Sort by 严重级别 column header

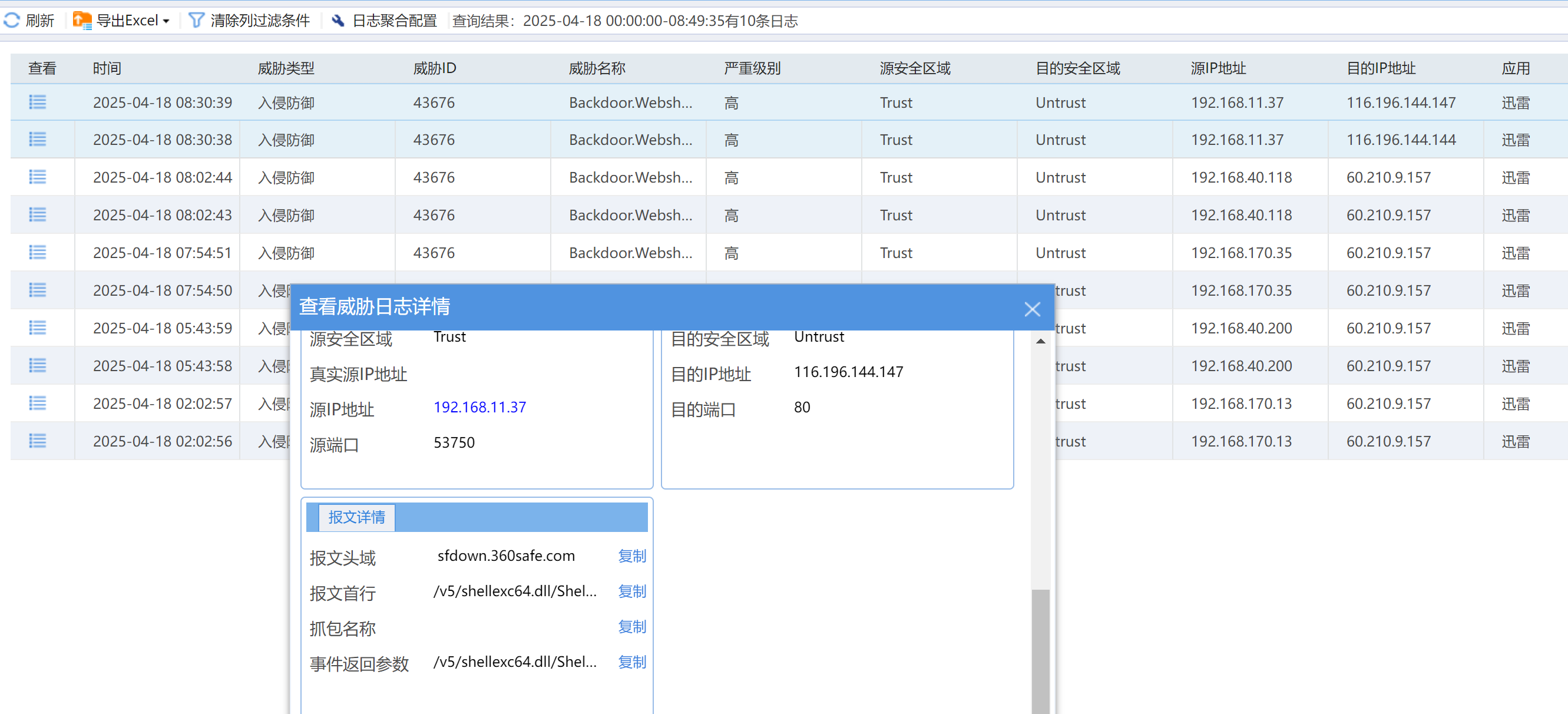click(752, 68)
